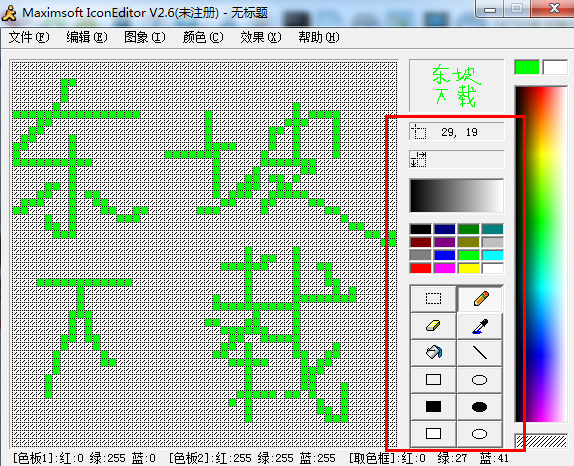Screen dimensions: 574x466
Task: Click the [取色框] status bar entry
Action: pyautogui.click(x=428, y=458)
